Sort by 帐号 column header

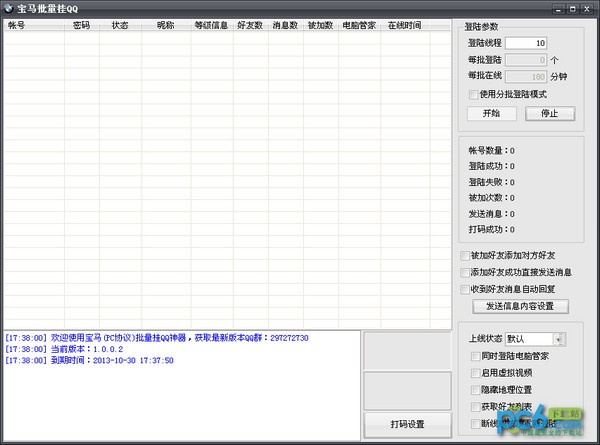coord(34,25)
